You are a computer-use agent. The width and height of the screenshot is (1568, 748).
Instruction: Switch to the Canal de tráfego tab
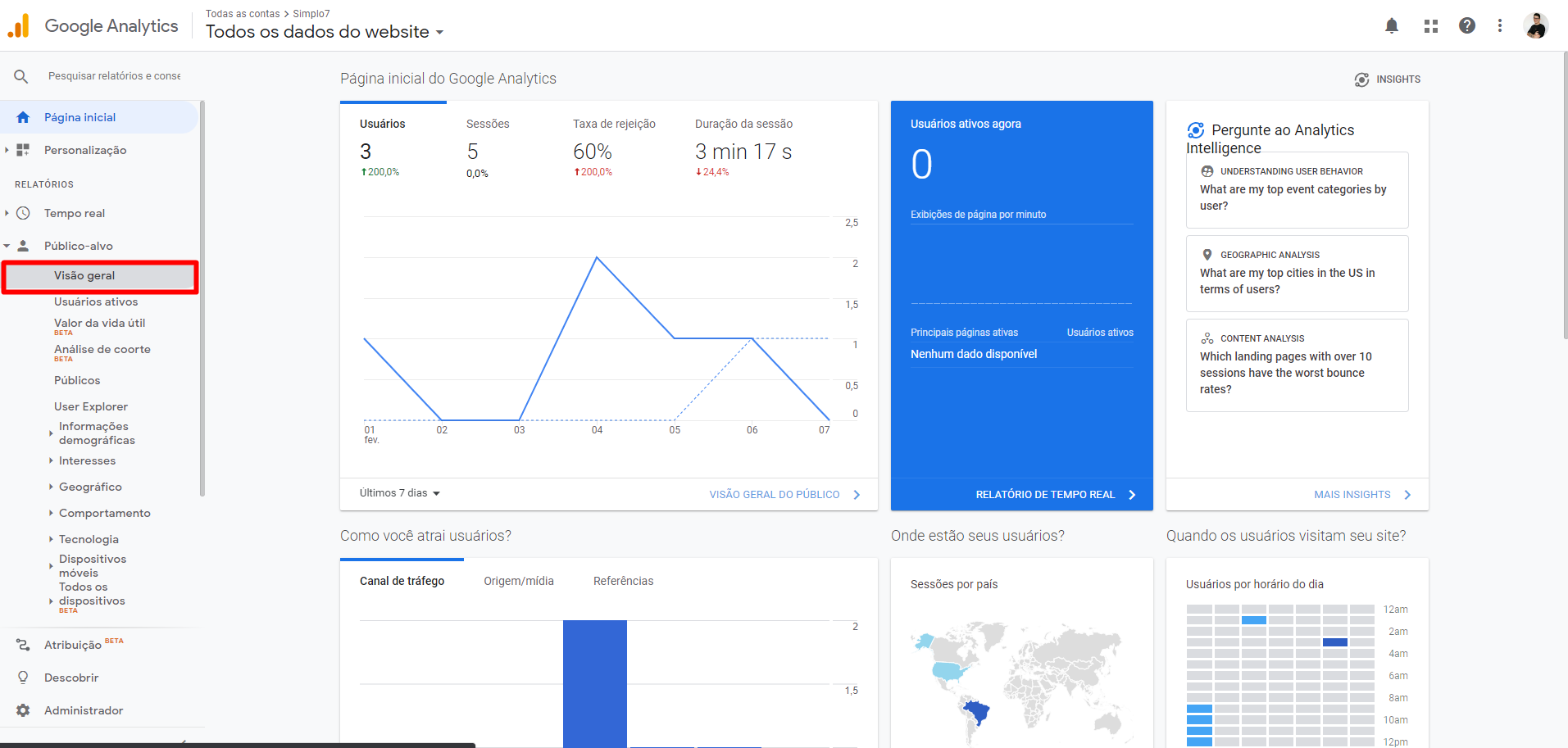click(x=402, y=581)
